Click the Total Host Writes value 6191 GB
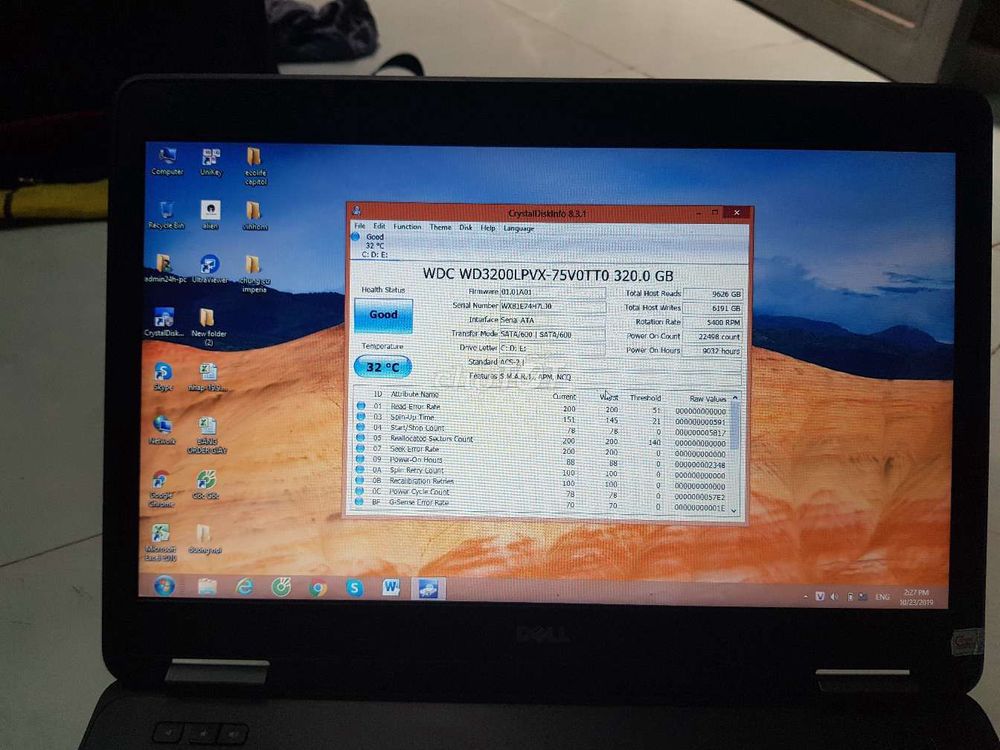This screenshot has width=1000, height=750. click(x=713, y=308)
